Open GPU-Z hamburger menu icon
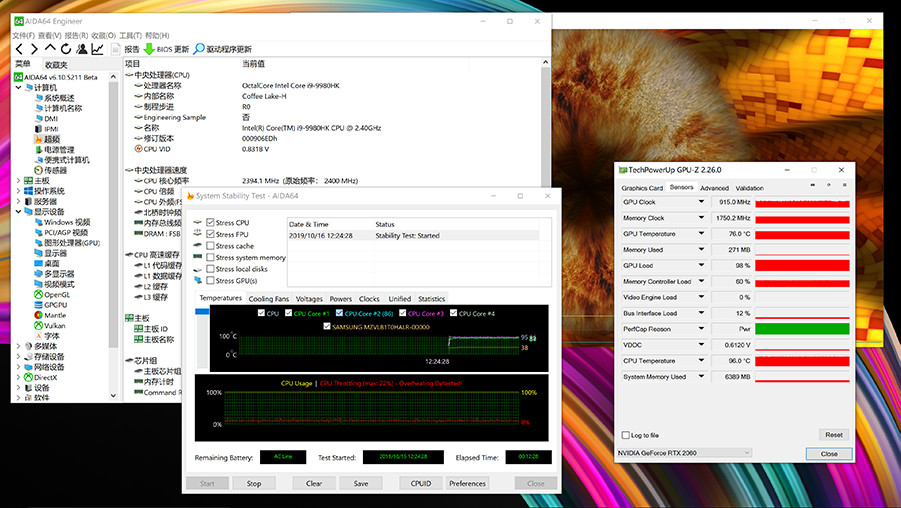 (x=844, y=185)
